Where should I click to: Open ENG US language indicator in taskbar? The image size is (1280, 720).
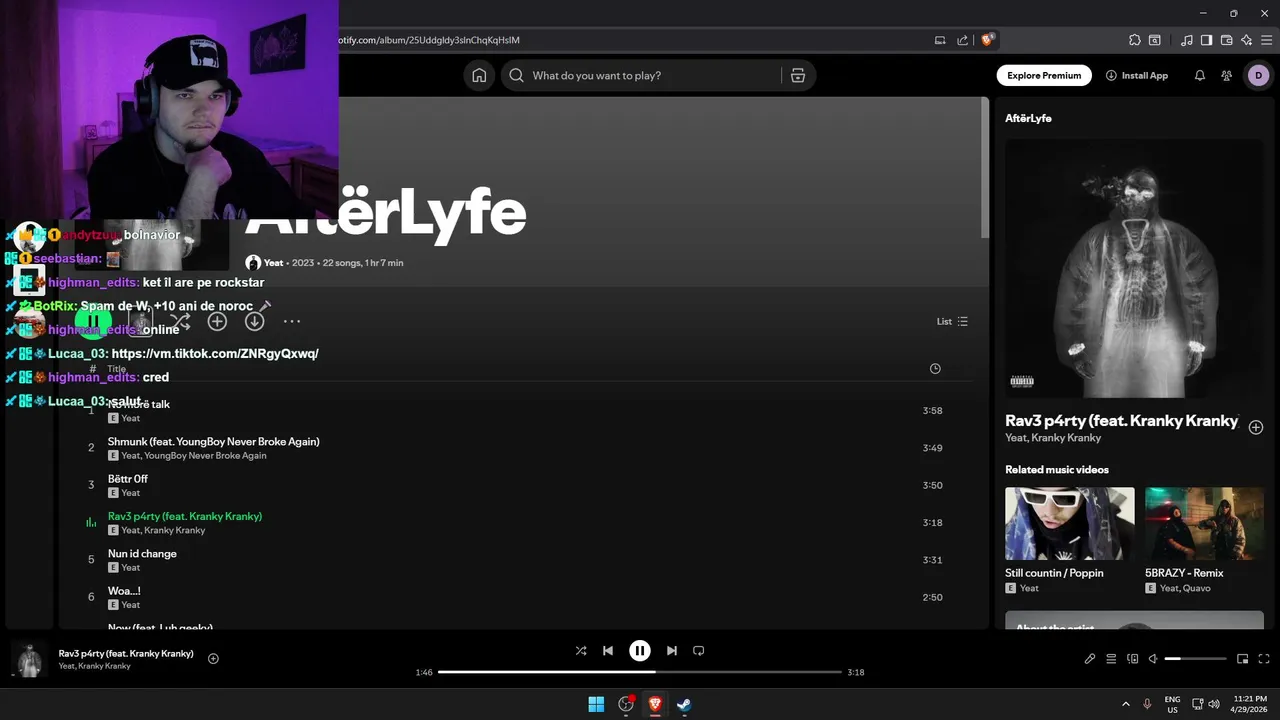pos(1172,704)
